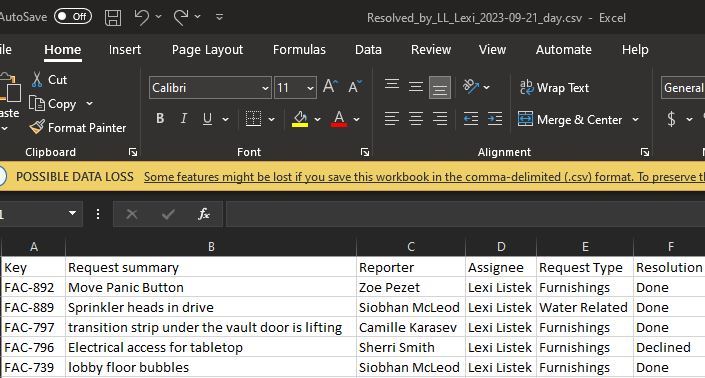
Task: Click the Orientation text-angle icon
Action: pyautogui.click(x=471, y=86)
